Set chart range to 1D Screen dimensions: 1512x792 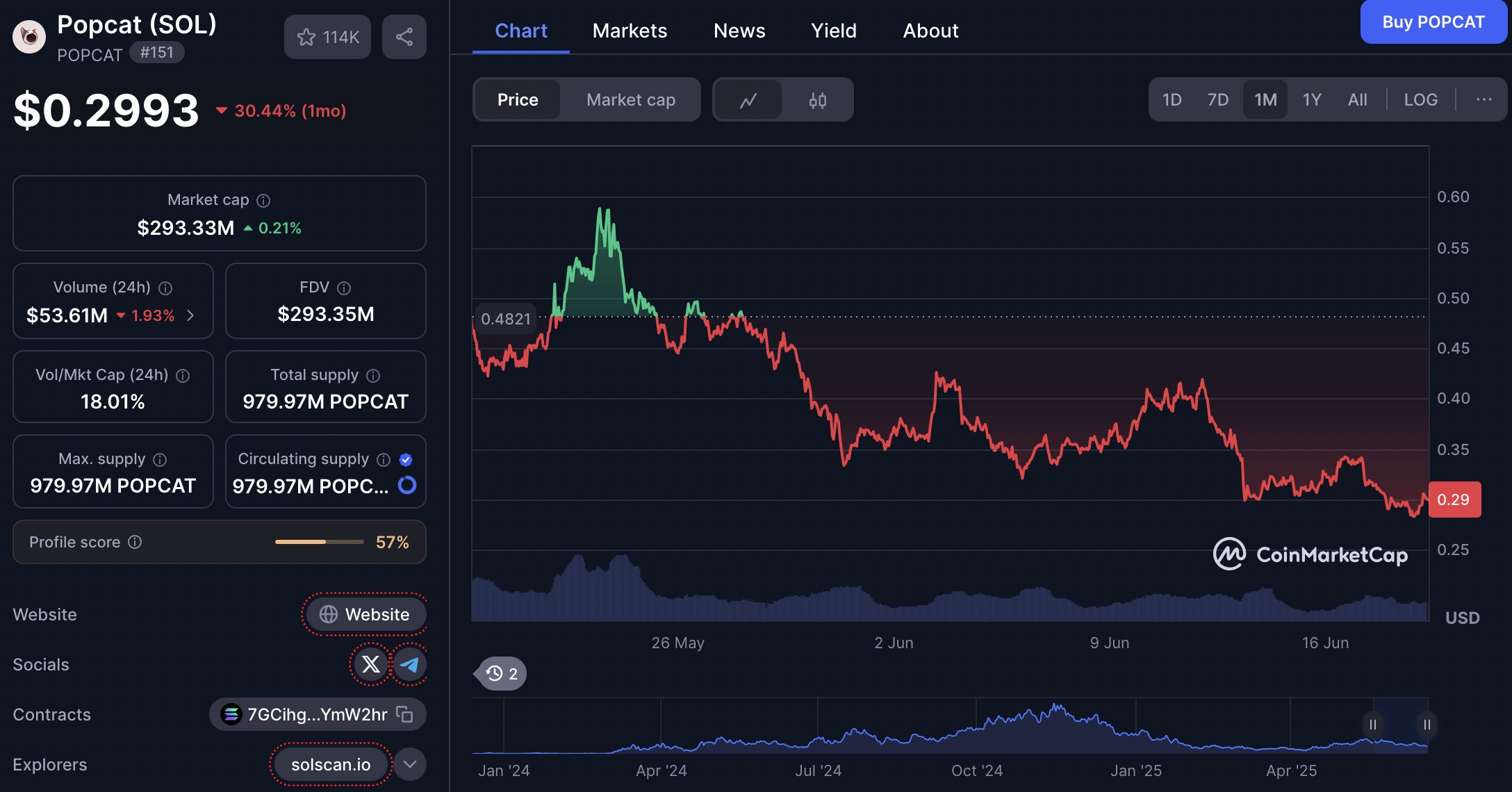(x=1172, y=100)
